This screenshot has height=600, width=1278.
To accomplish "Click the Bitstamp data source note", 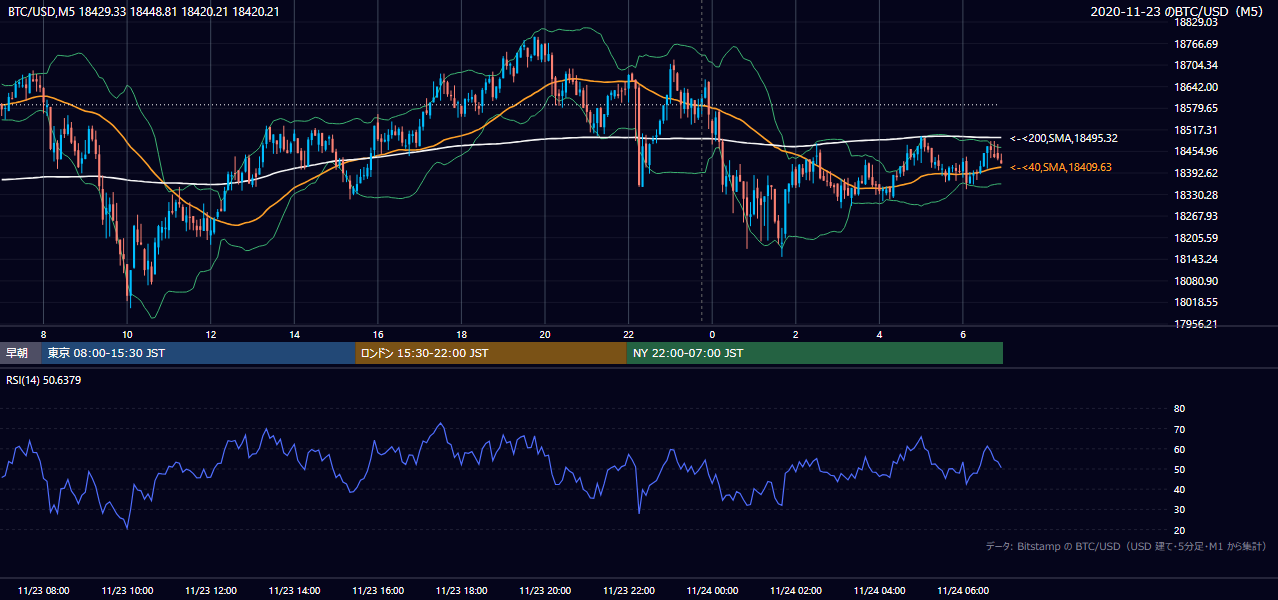I will coord(1126,546).
